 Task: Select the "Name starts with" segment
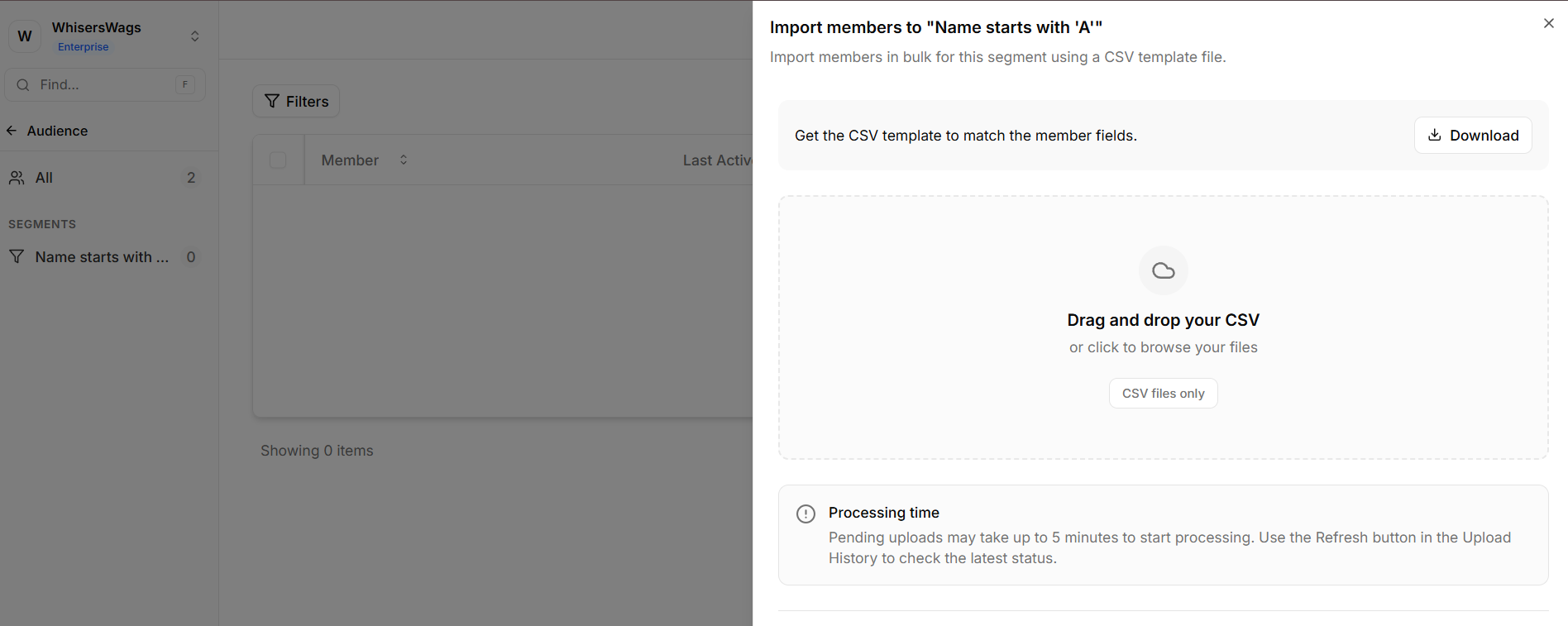click(x=101, y=257)
